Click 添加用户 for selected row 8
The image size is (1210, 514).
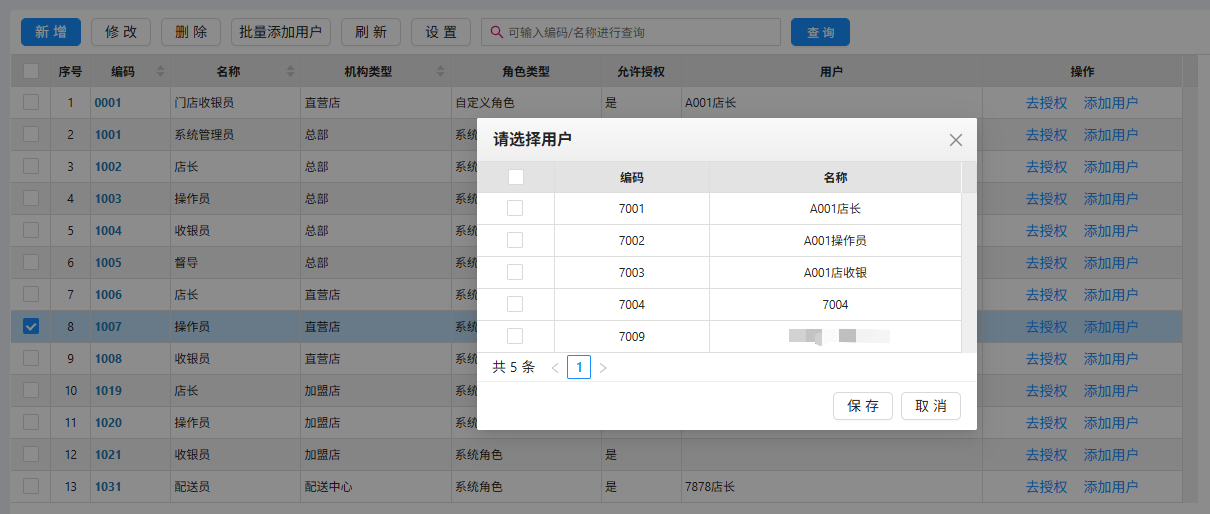1111,326
